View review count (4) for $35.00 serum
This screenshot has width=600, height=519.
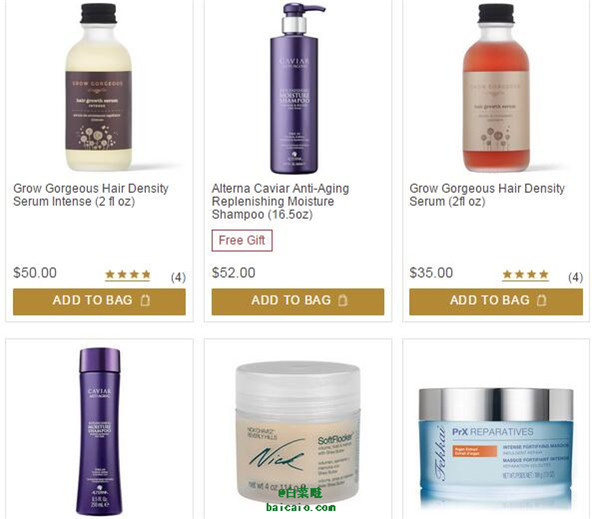coord(576,277)
